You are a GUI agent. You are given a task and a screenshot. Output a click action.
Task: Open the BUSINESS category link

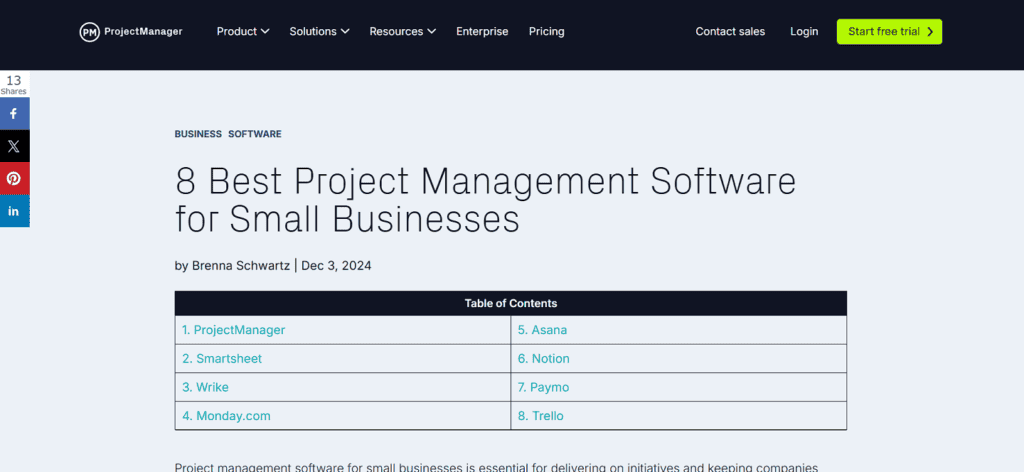198,134
